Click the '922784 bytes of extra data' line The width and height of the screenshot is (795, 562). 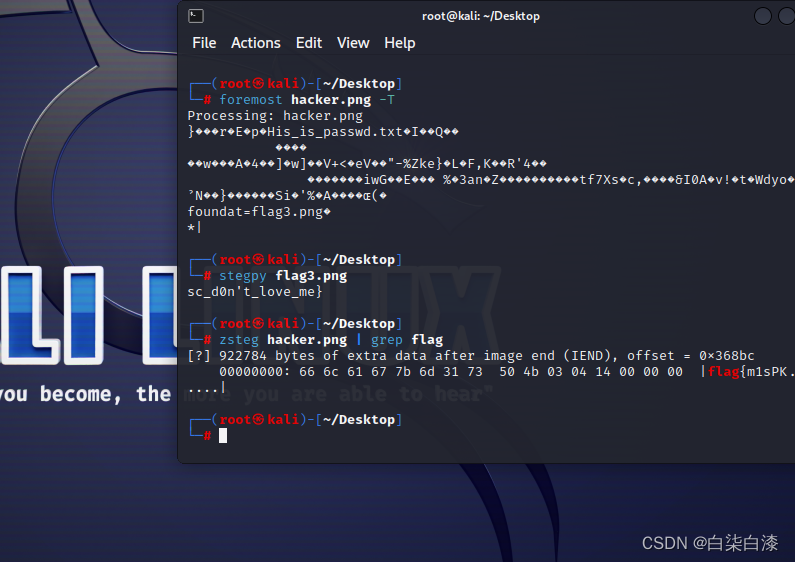471,356
